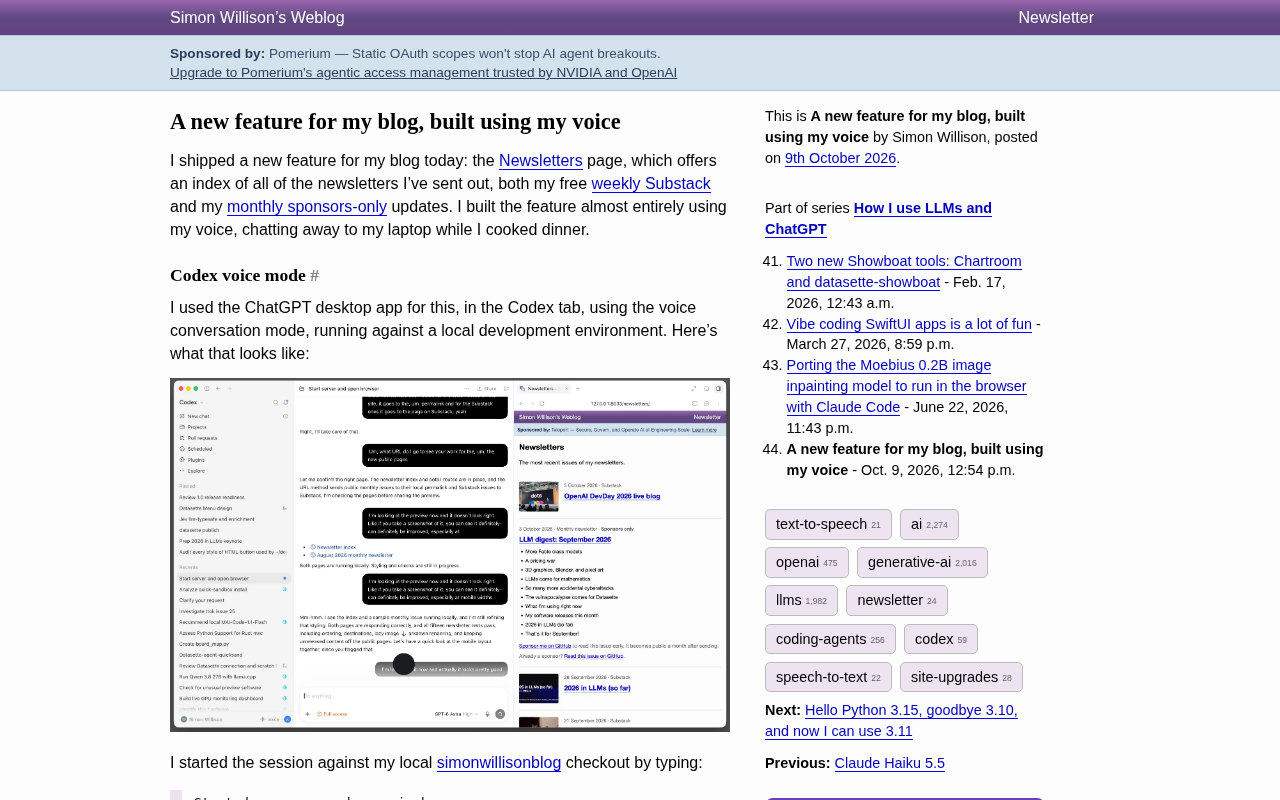Open the Codex app screenshot image
Screen dimensions: 1280x800
coord(450,555)
